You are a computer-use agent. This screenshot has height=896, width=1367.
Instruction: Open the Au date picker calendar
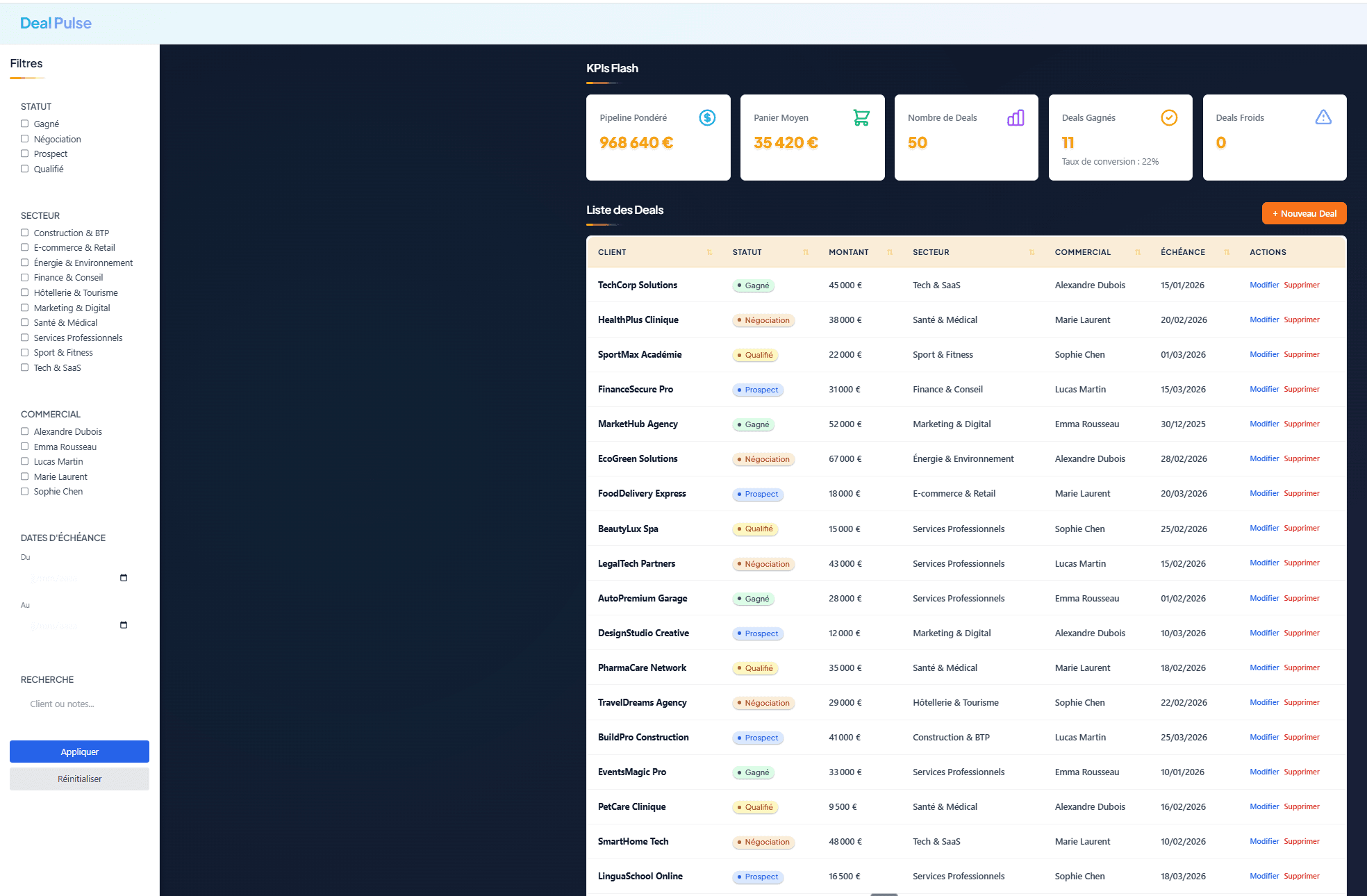pyautogui.click(x=123, y=625)
